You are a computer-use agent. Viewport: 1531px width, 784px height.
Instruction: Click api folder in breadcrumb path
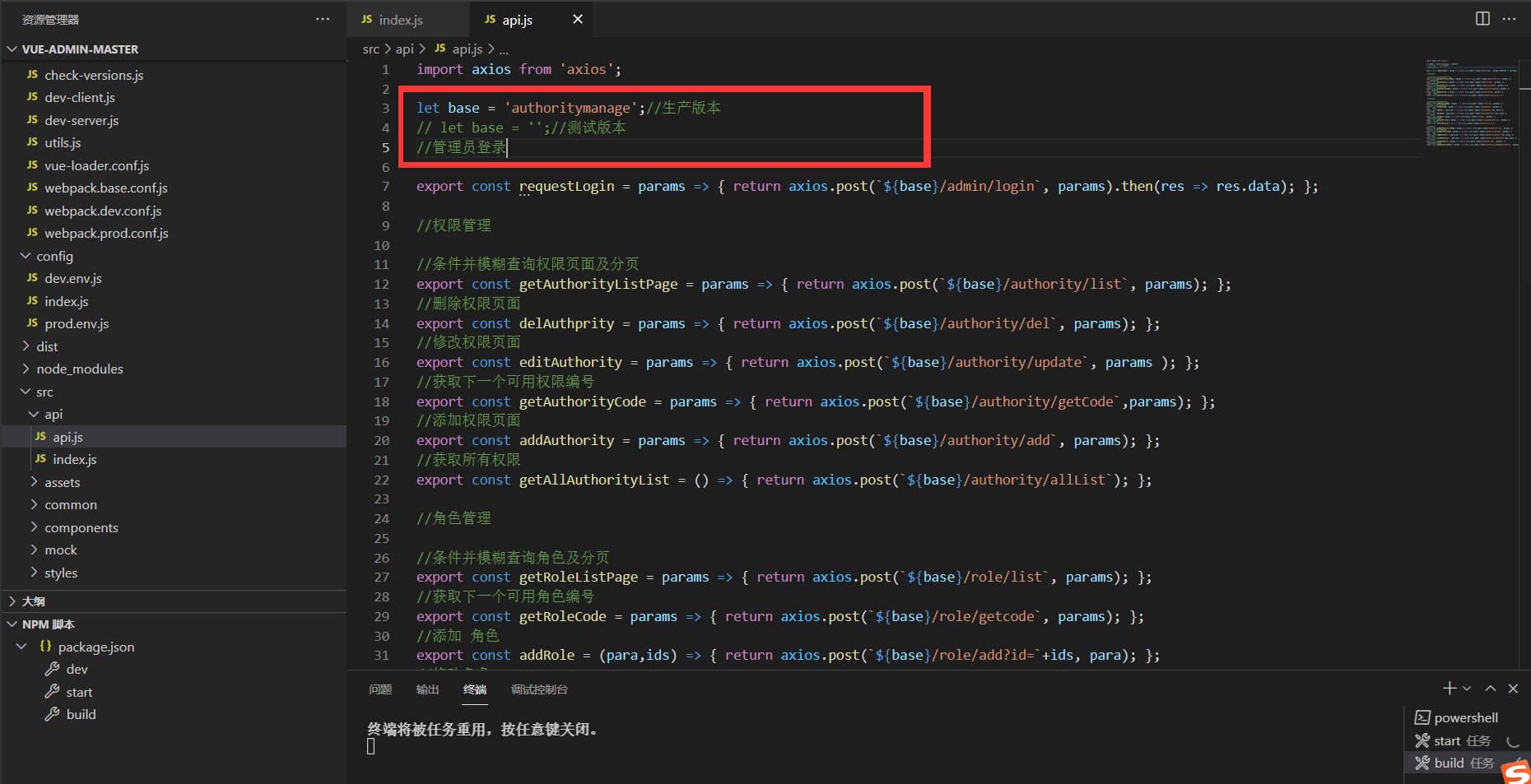(405, 49)
